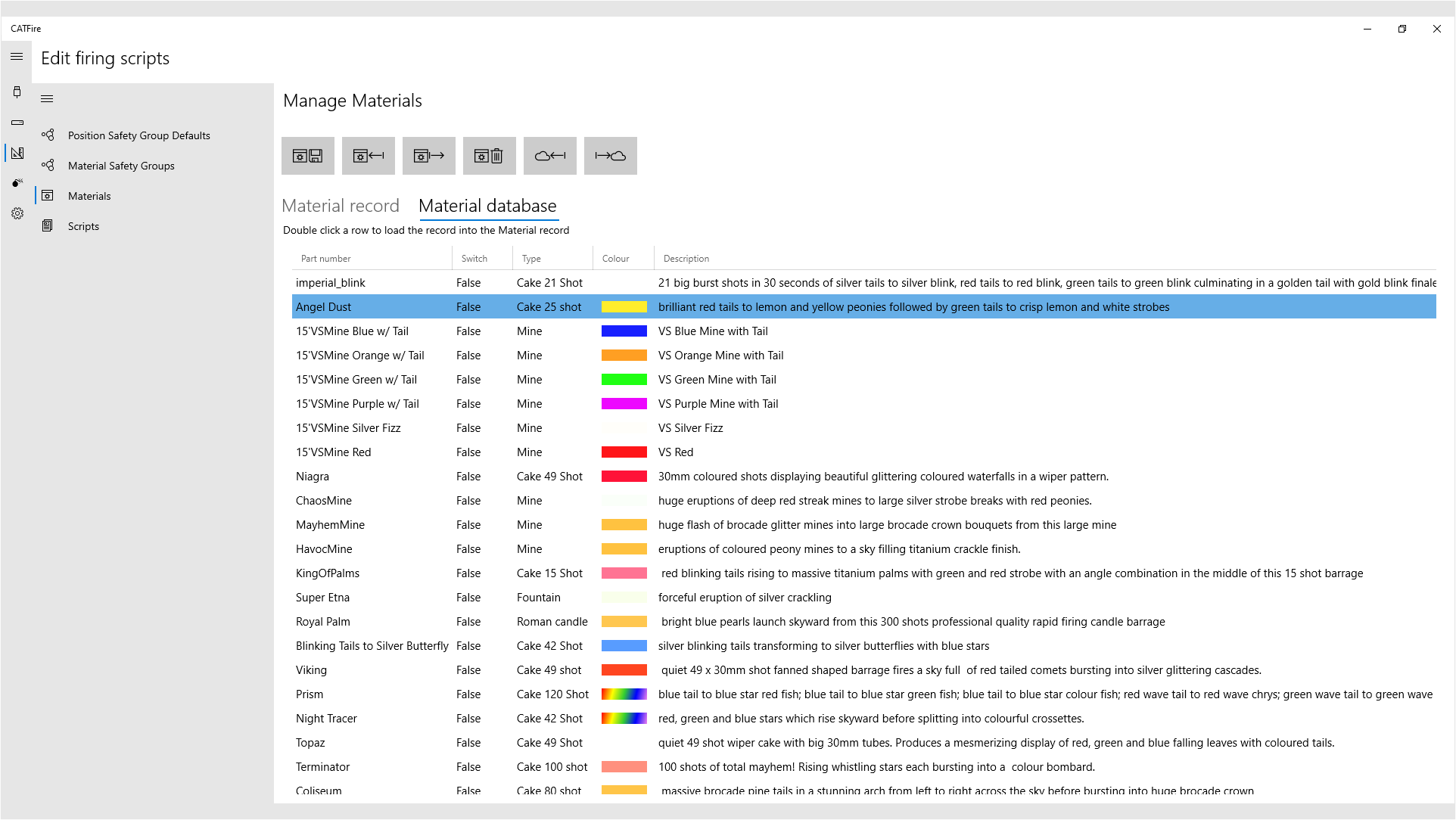Click the save material record button
The height and width of the screenshot is (820, 1456).
pos(307,156)
